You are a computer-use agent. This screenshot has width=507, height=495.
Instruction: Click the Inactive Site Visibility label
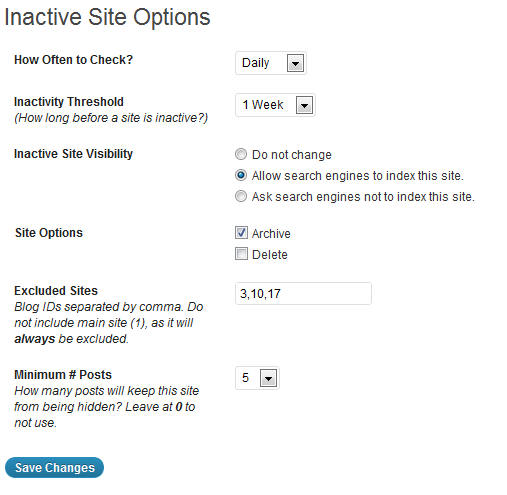tap(73, 154)
